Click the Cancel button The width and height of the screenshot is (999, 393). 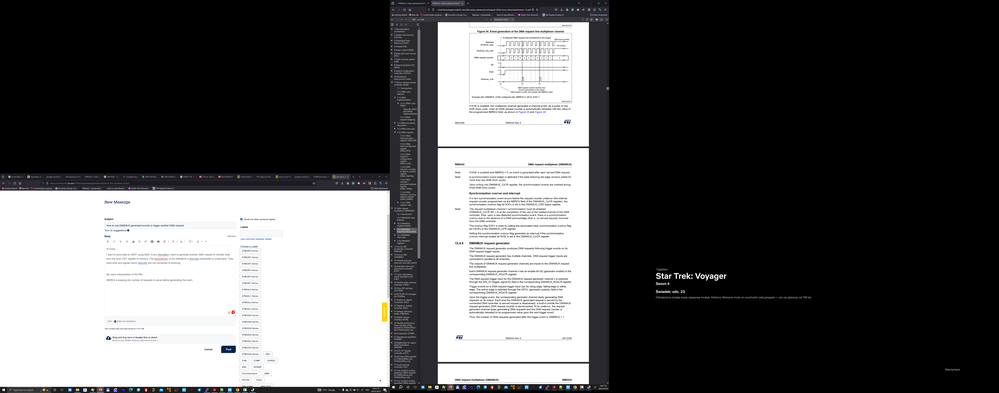click(x=208, y=349)
